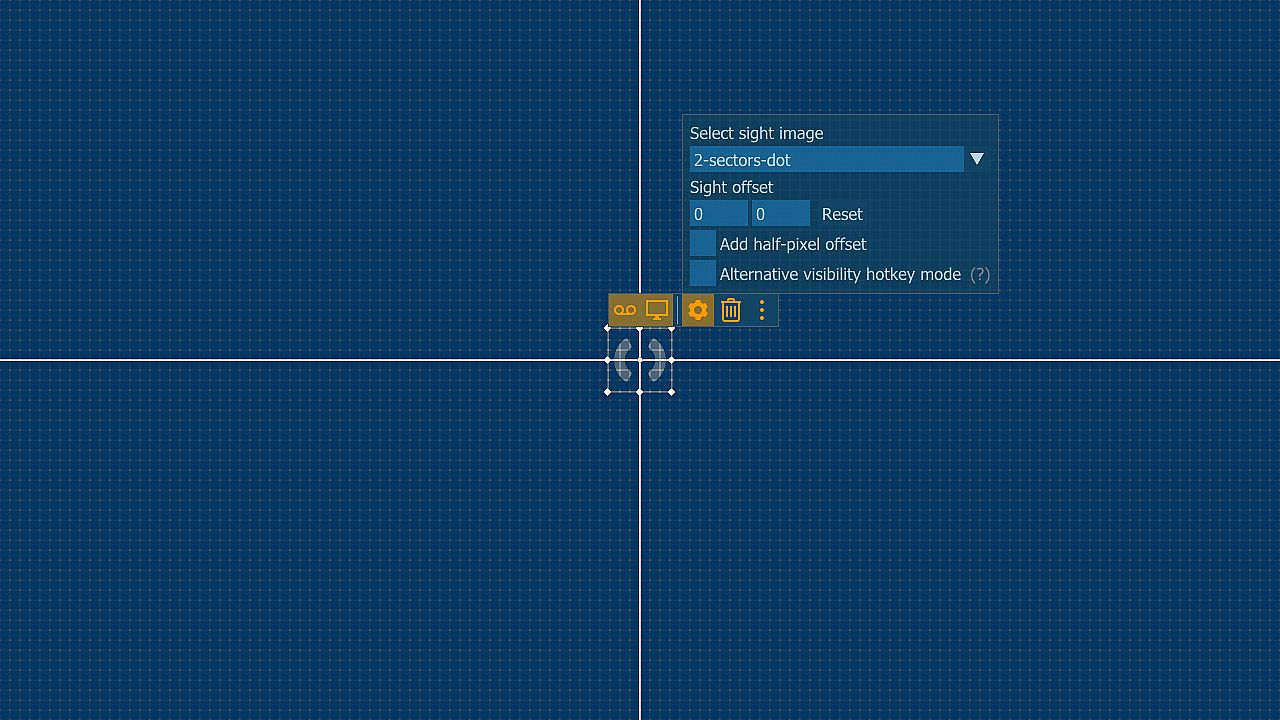Open the 2-sectors-dot combo box
The height and width of the screenshot is (720, 1280).
pos(826,159)
